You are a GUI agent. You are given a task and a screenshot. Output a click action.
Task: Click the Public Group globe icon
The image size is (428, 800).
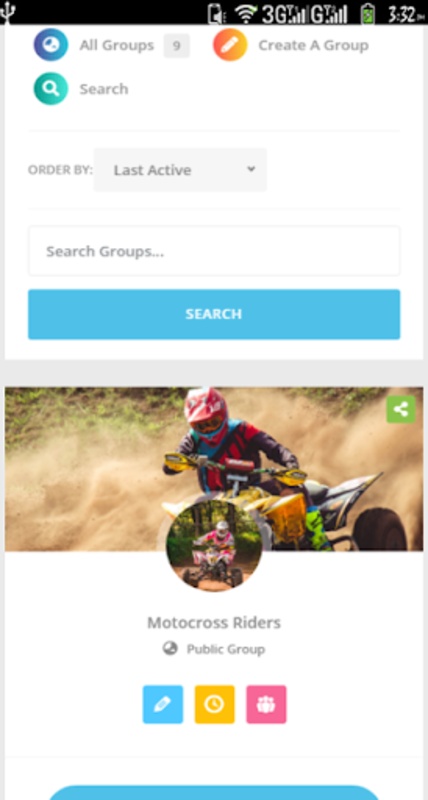point(170,649)
